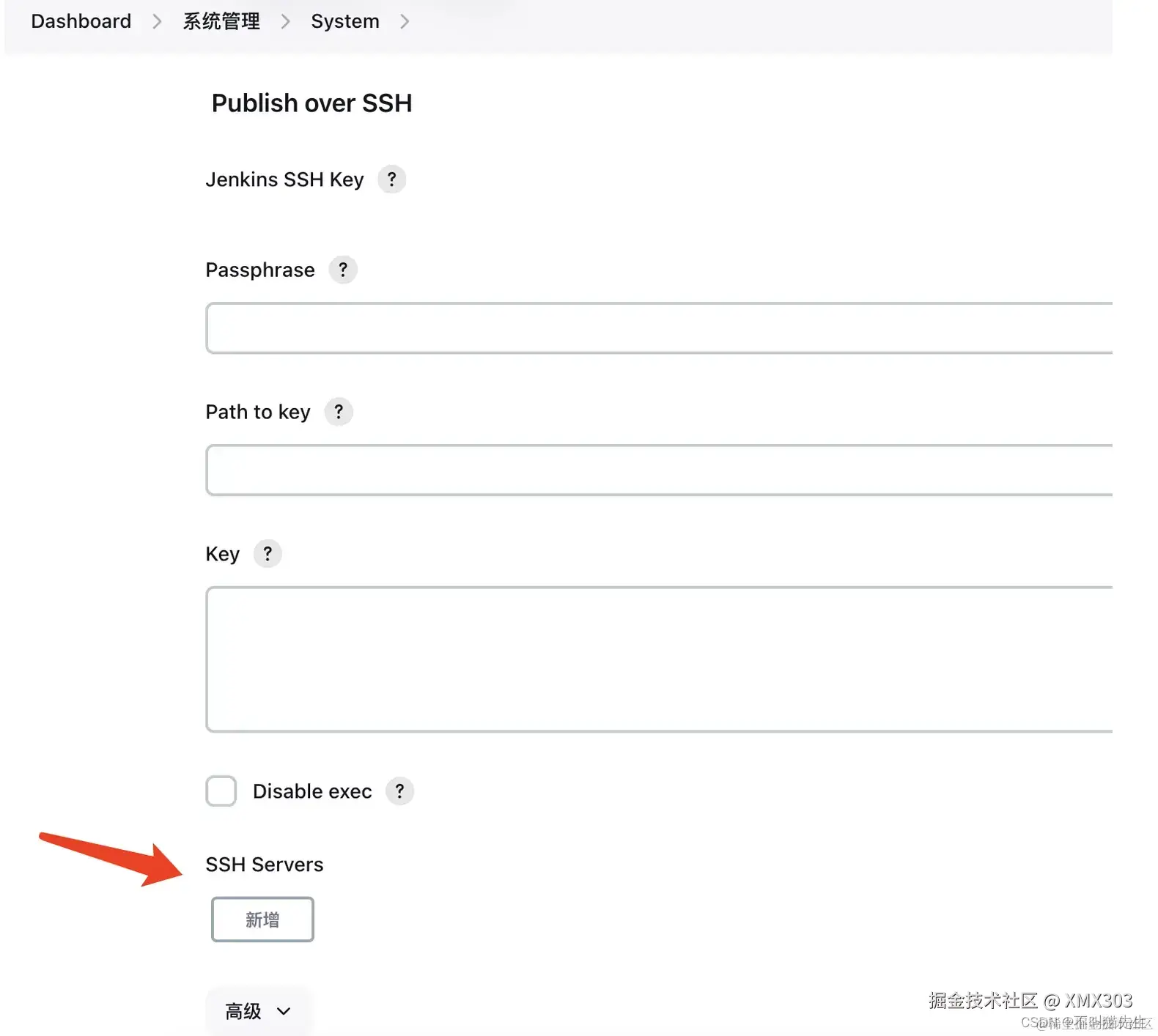Click the Publish over SSH heading
The width and height of the screenshot is (1158, 1036).
(x=311, y=103)
